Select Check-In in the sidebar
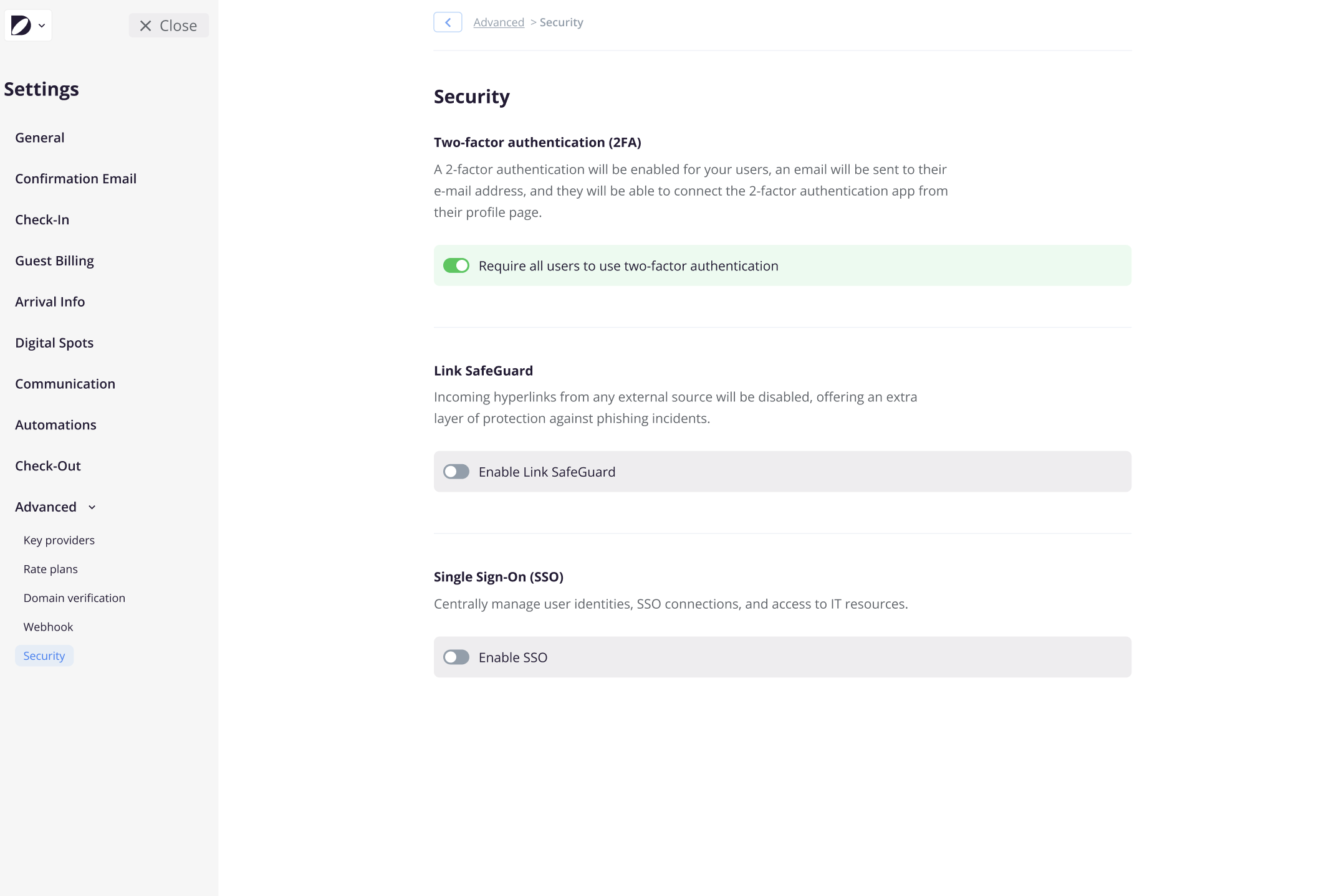Viewport: 1339px width, 896px height. [x=42, y=220]
